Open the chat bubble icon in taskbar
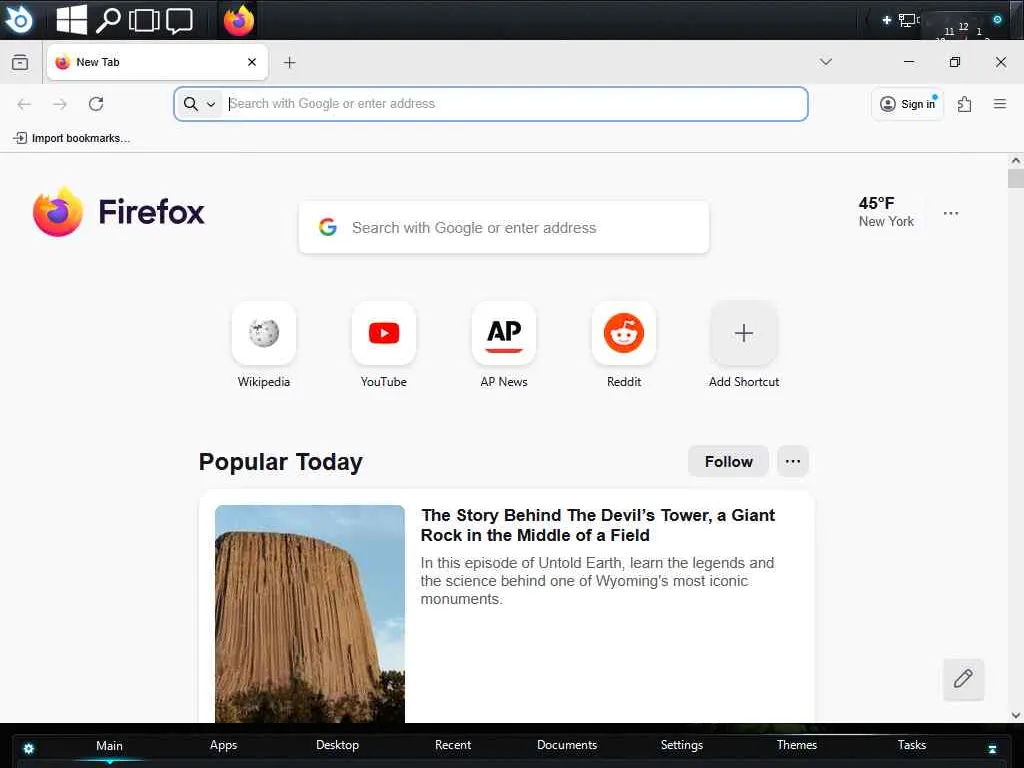Screen dimensions: 1024x768 coord(179,20)
